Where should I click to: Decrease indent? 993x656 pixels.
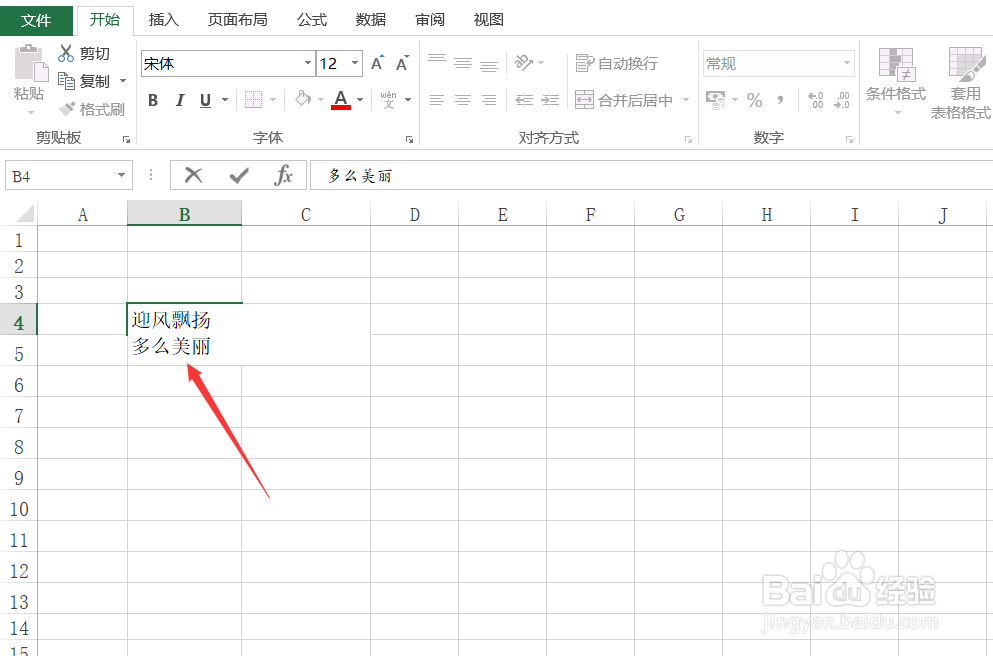click(x=524, y=99)
